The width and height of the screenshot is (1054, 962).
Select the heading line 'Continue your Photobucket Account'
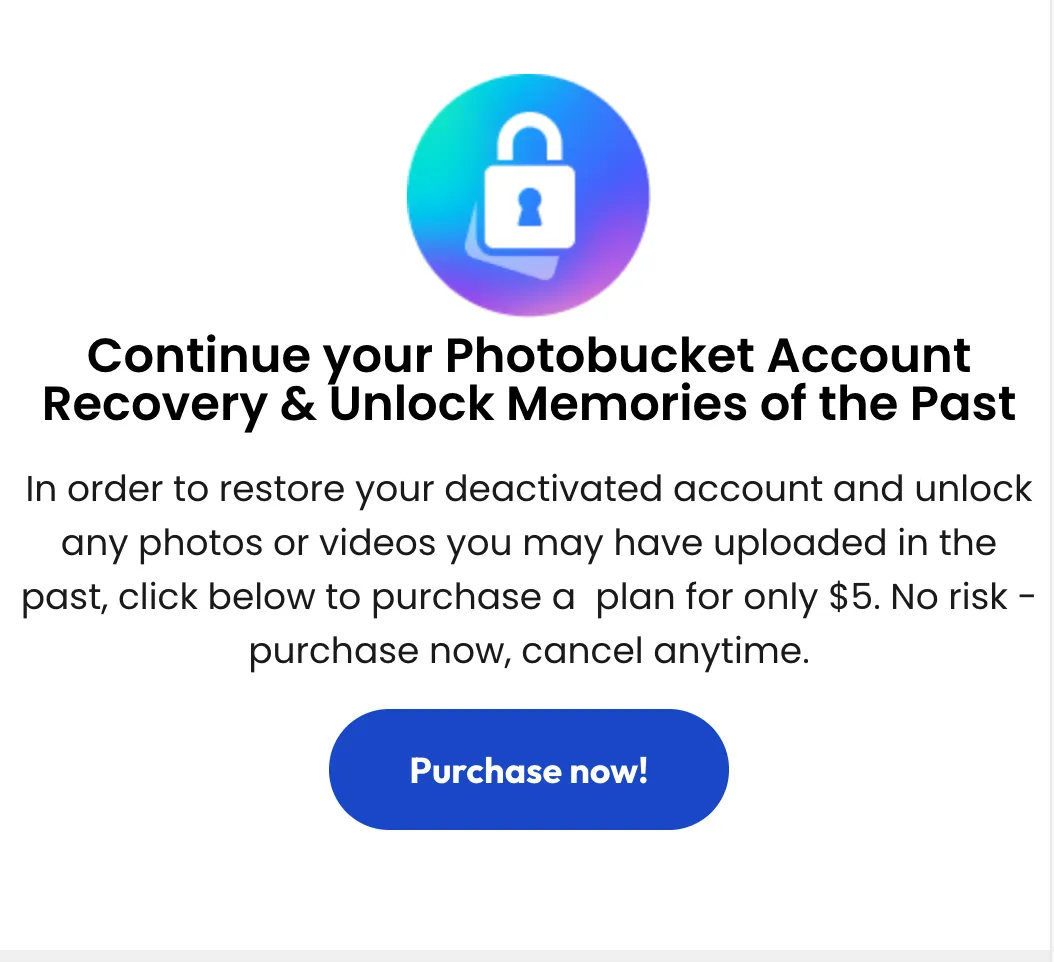click(528, 355)
